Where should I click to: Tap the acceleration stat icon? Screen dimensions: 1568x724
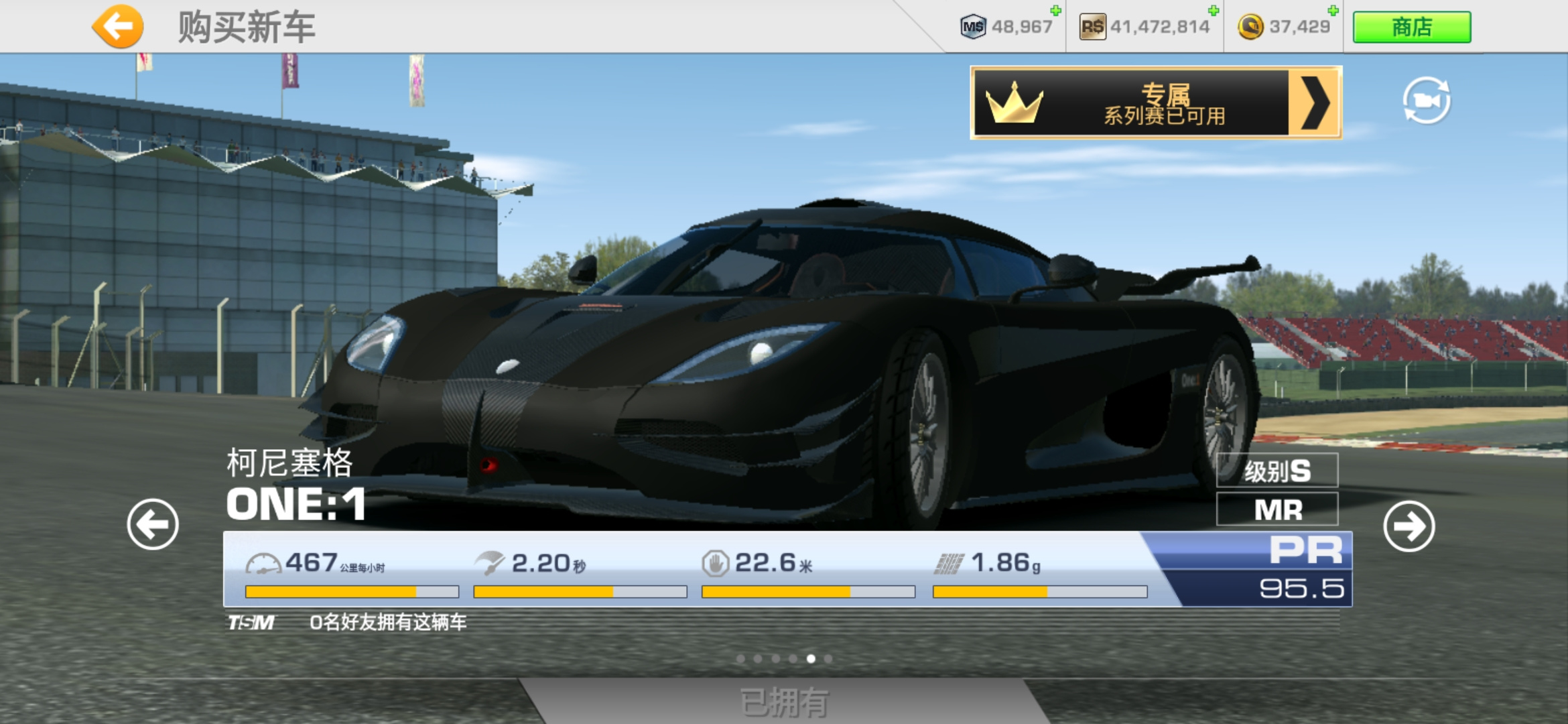coord(489,563)
